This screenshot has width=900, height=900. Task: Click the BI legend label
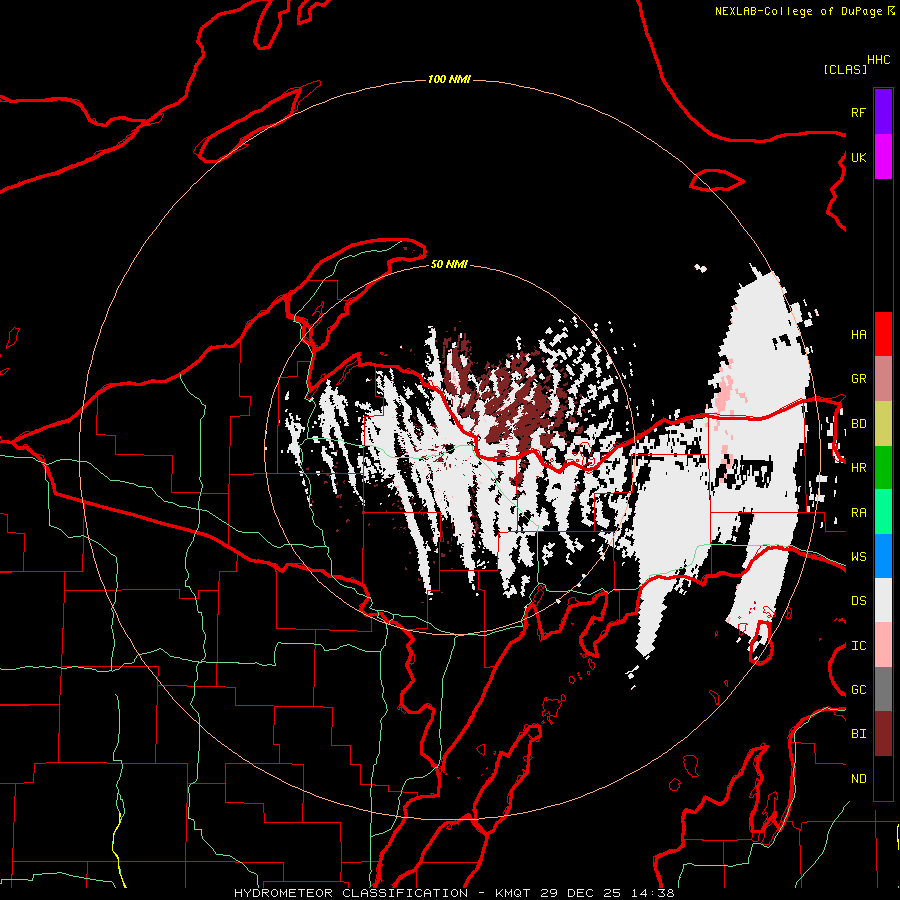point(858,734)
